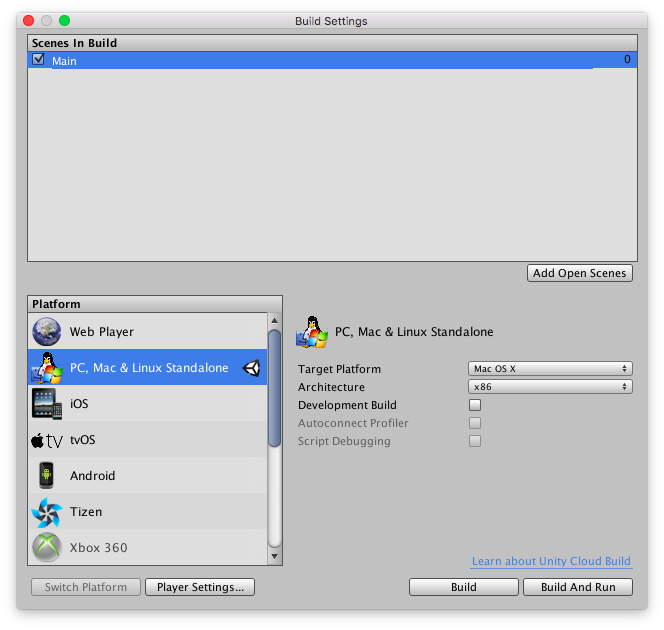Click the platform list scrollbar thumb

(x=274, y=388)
